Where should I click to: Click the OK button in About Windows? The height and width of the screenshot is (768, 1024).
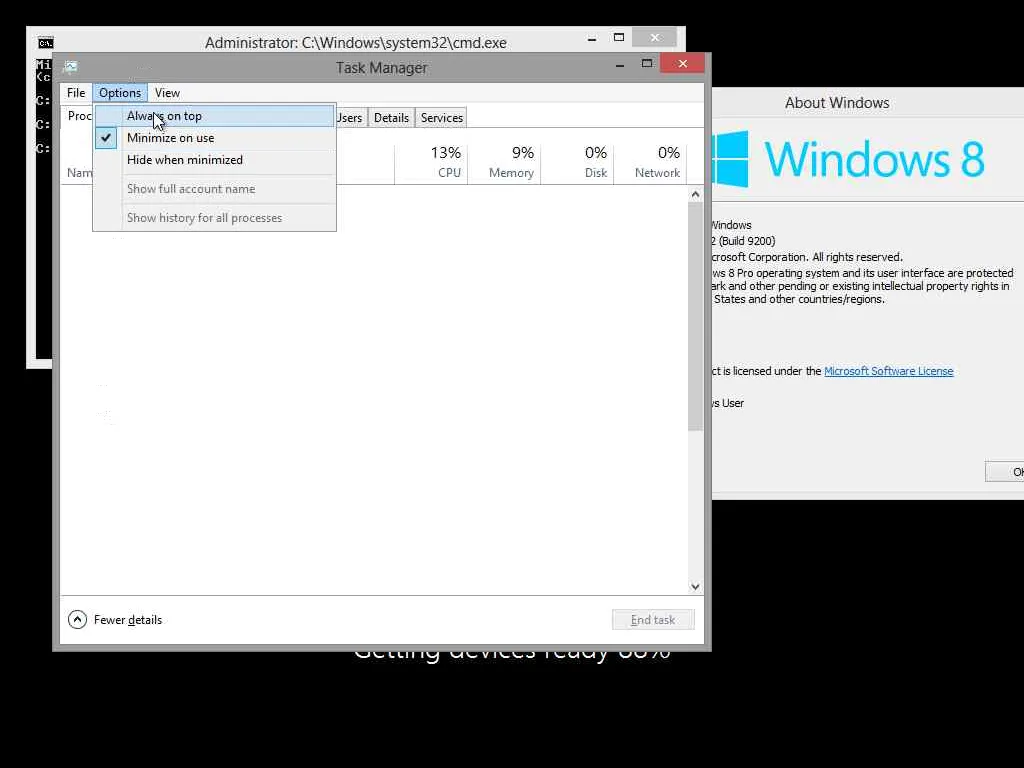1005,472
